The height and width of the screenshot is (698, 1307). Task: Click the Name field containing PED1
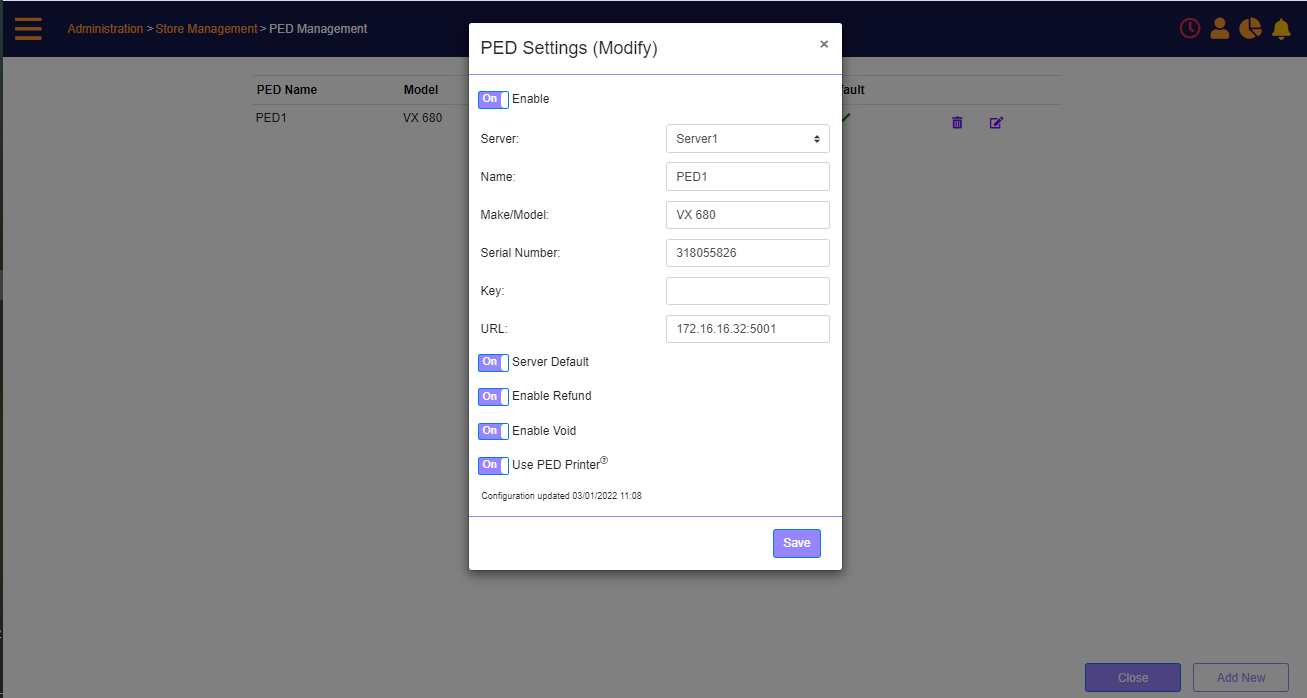748,177
